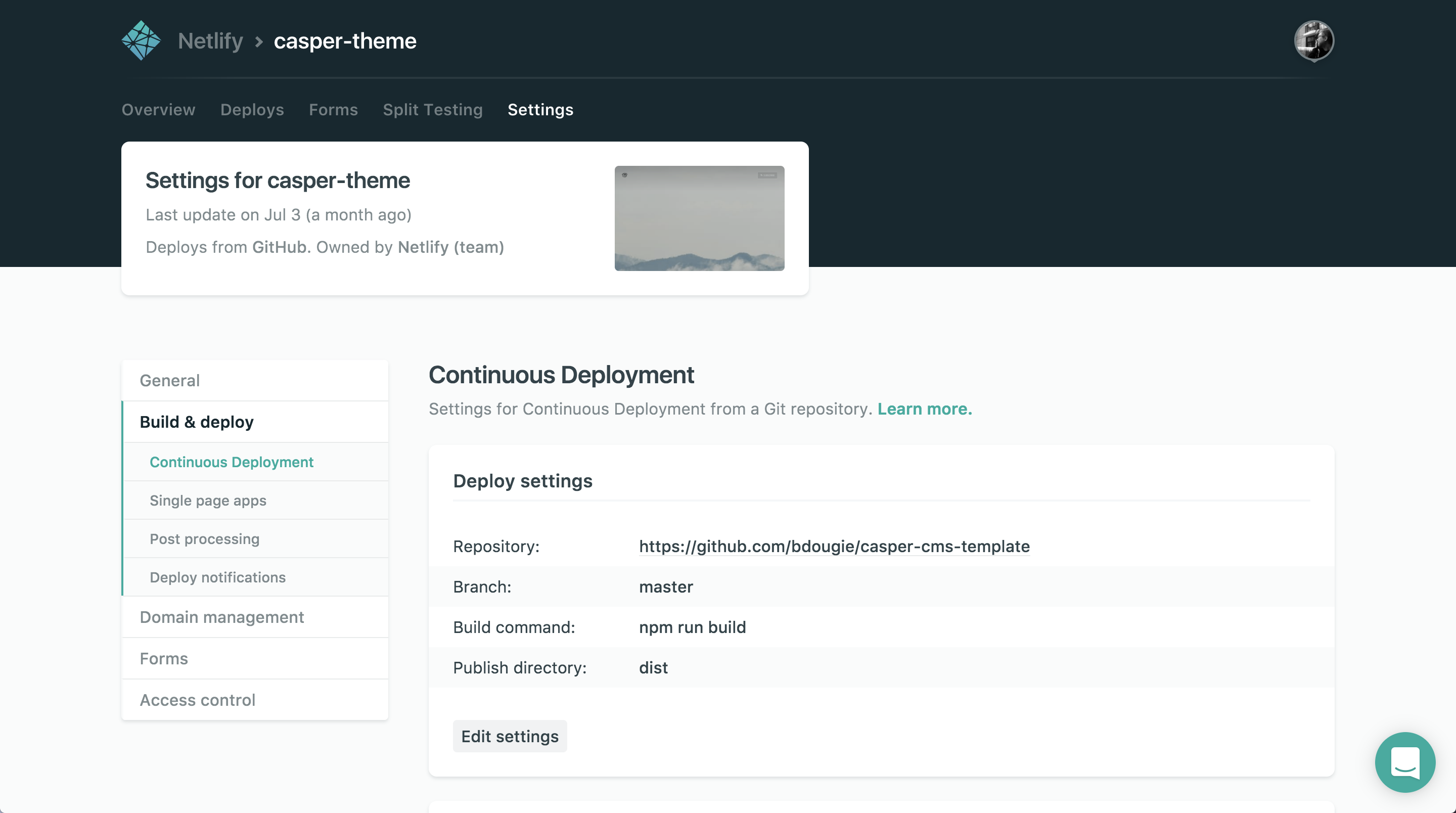Open the casper-cms-template repository link

[x=834, y=547]
